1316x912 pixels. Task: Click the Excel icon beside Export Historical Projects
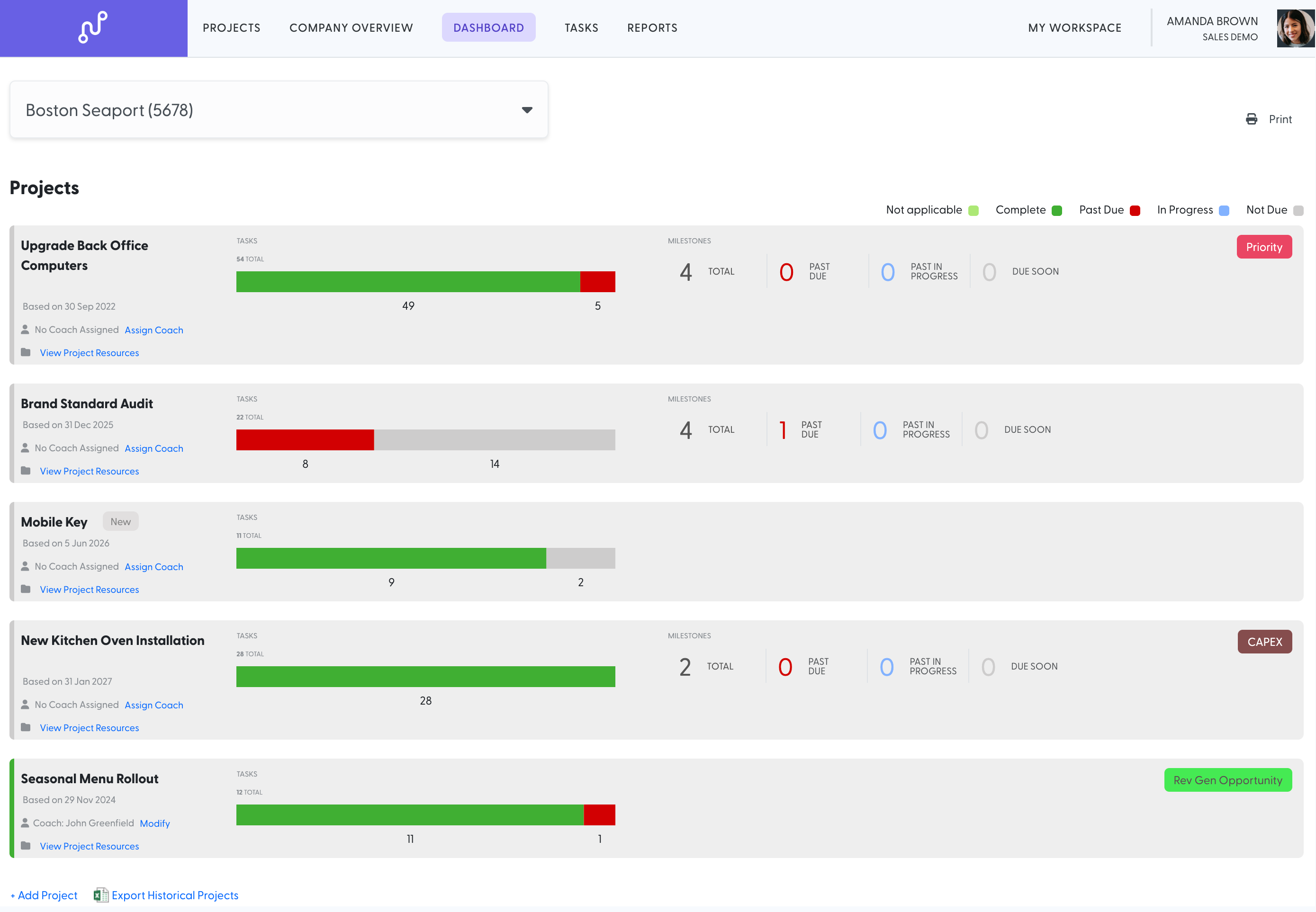(x=101, y=895)
